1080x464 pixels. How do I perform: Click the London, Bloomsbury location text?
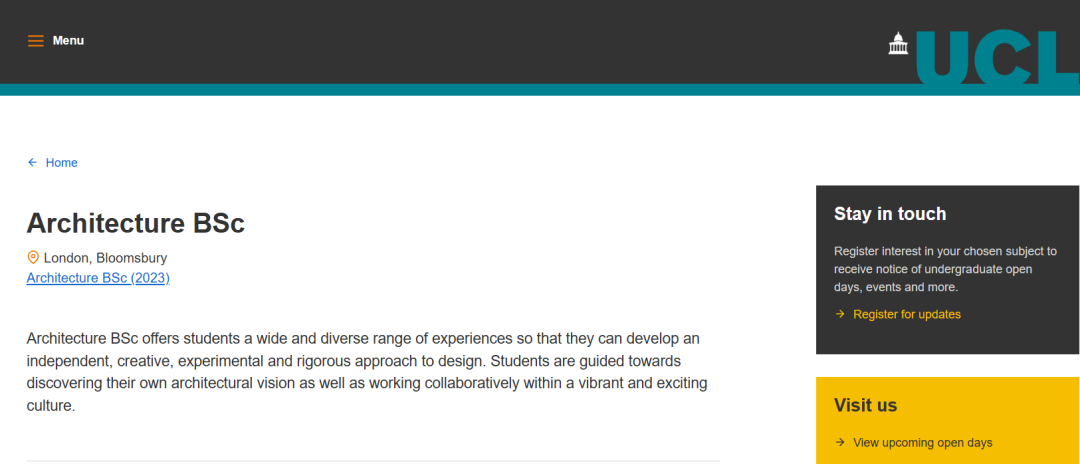tap(105, 258)
